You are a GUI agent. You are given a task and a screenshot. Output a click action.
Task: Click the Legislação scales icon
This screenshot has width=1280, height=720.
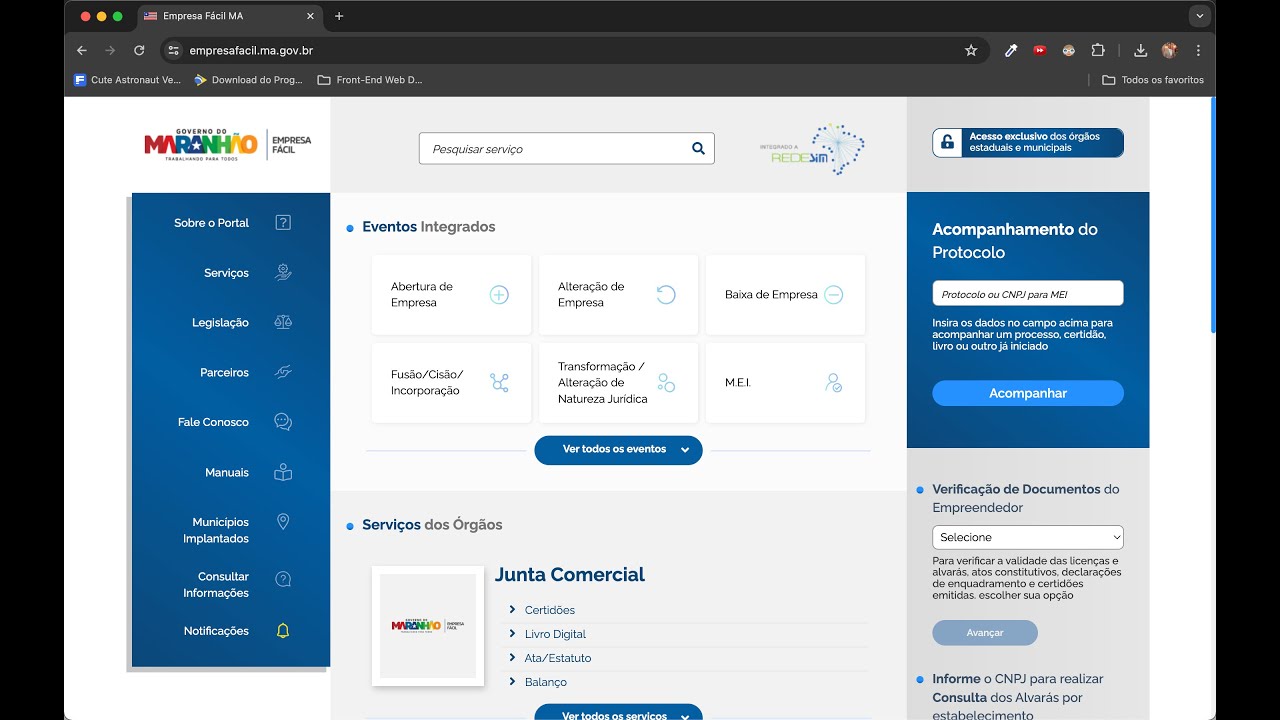[283, 322]
